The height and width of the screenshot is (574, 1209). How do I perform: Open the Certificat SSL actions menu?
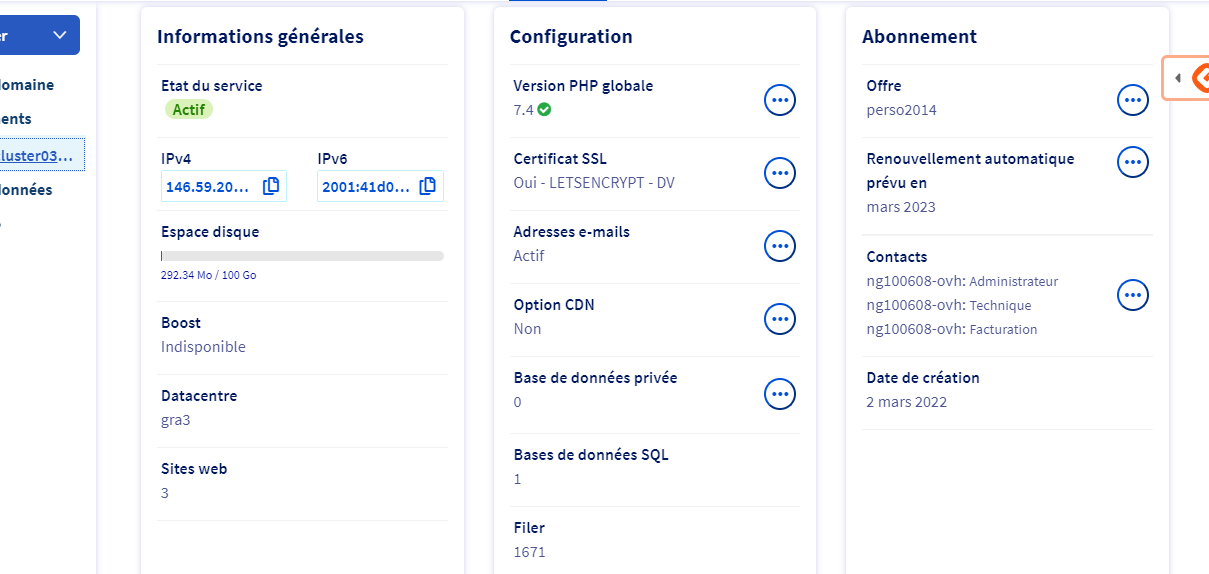(780, 173)
